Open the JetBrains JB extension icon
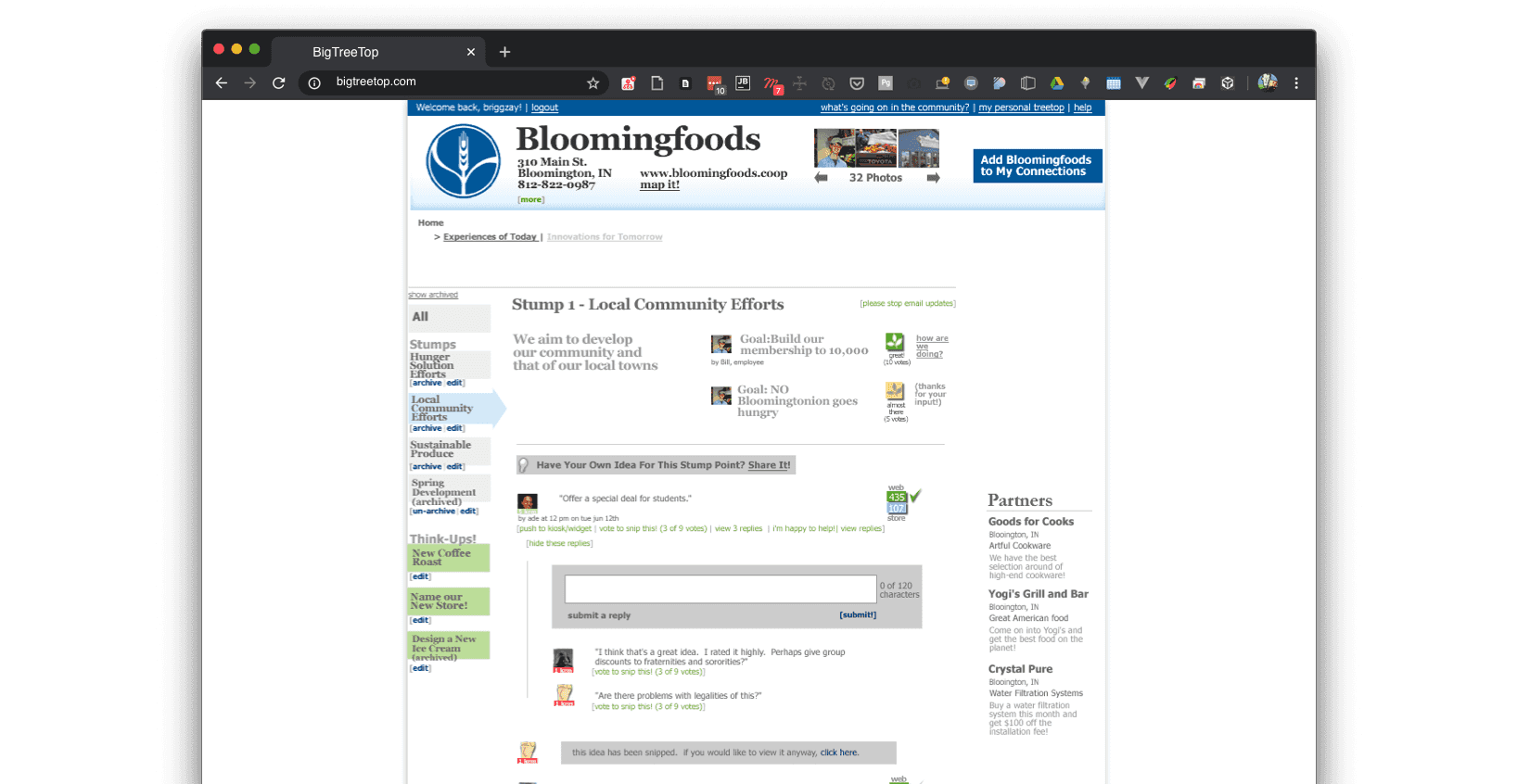The height and width of the screenshot is (784, 1517). click(x=743, y=82)
